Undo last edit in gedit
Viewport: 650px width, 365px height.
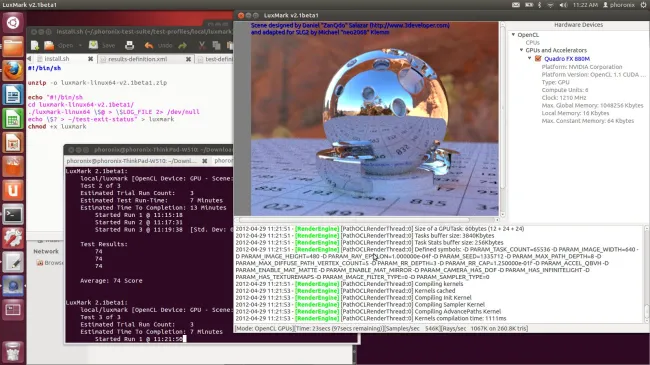(158, 45)
